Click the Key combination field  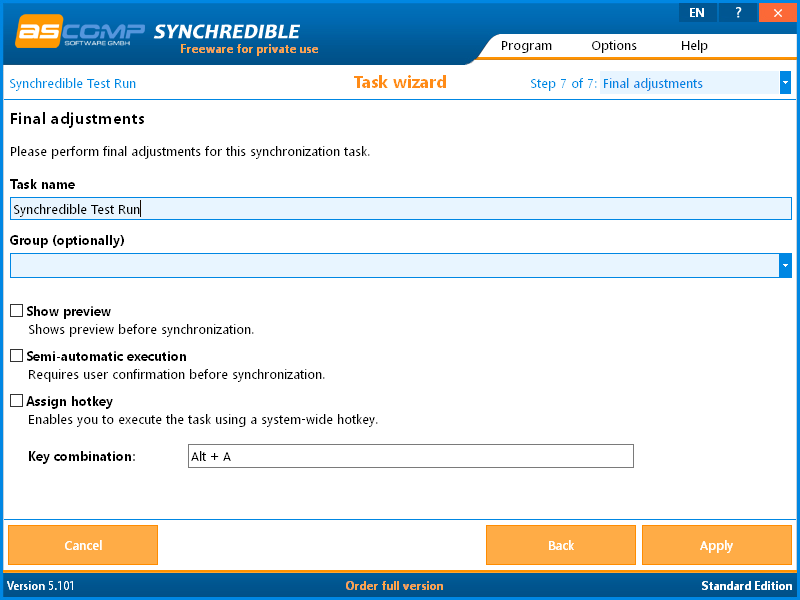pos(411,456)
